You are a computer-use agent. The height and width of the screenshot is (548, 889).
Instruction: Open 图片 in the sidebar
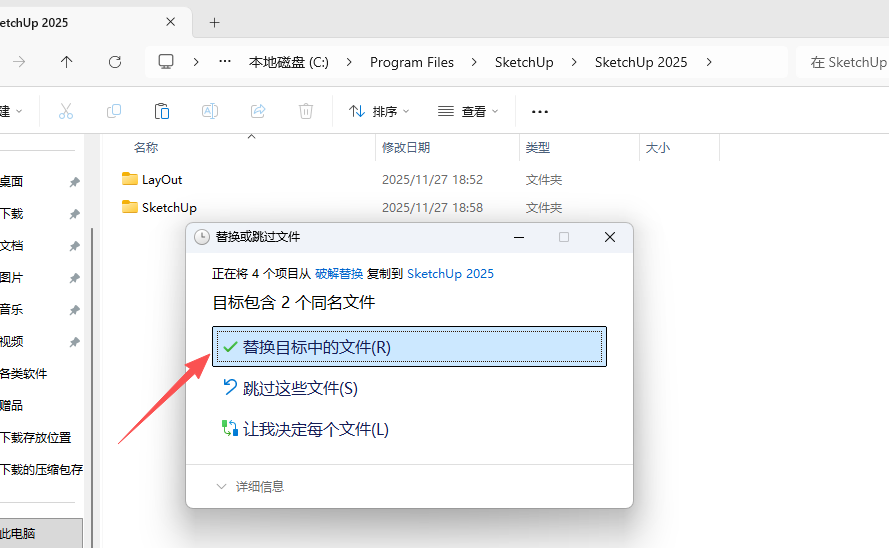[x=11, y=278]
